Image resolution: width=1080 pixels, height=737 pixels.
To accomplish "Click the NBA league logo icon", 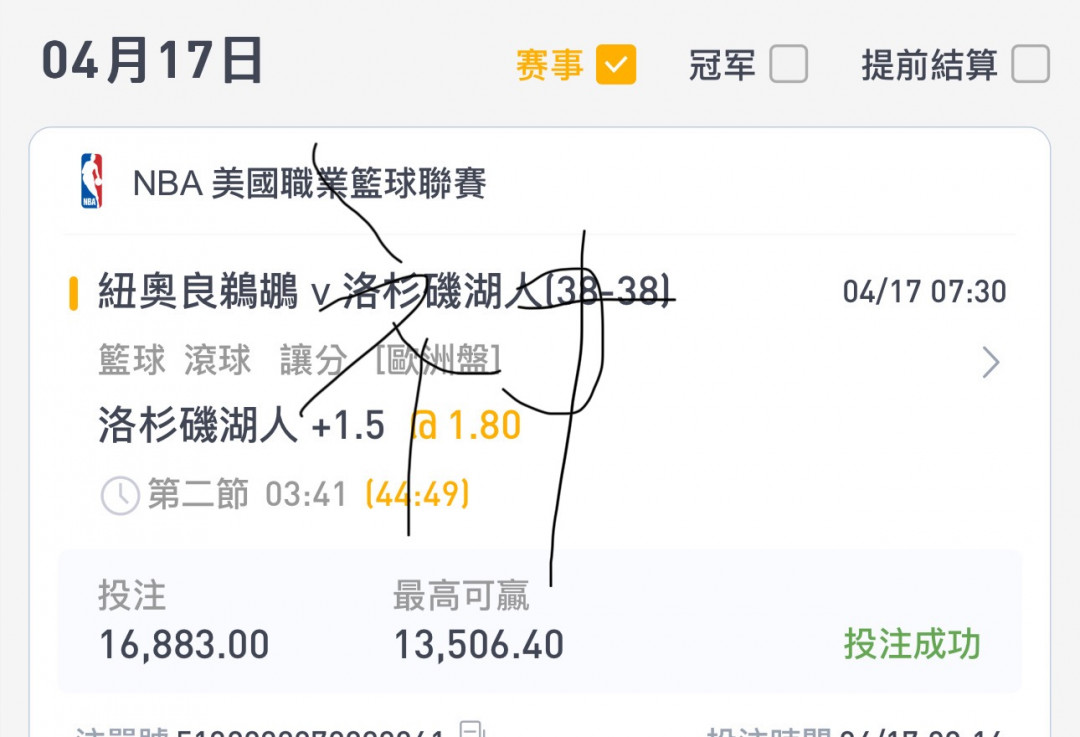I will click(x=92, y=181).
